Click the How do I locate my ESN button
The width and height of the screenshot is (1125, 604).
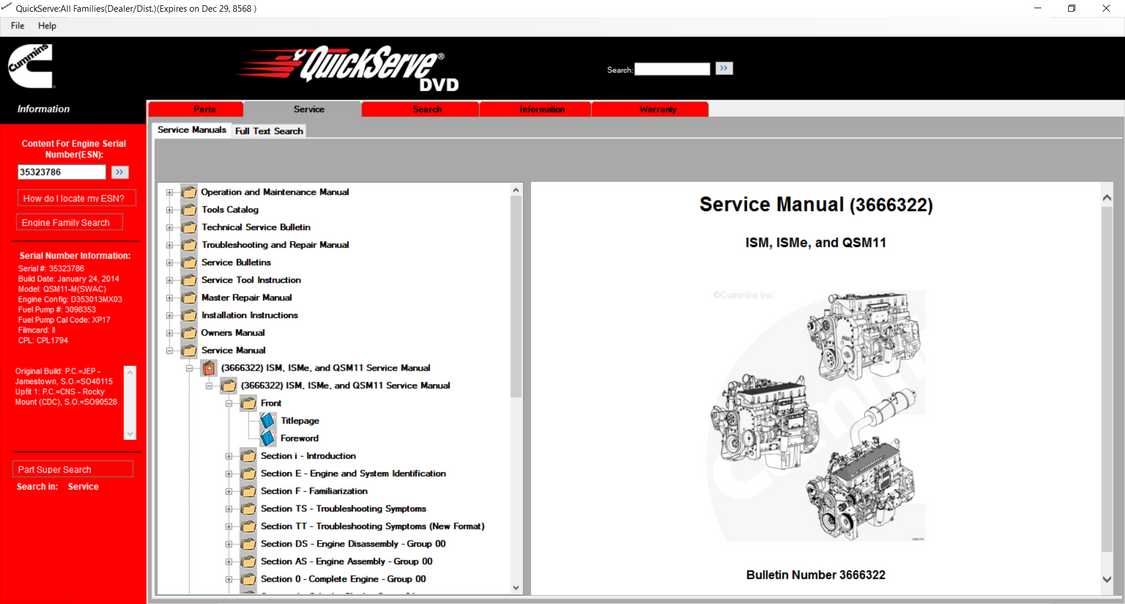pos(76,197)
